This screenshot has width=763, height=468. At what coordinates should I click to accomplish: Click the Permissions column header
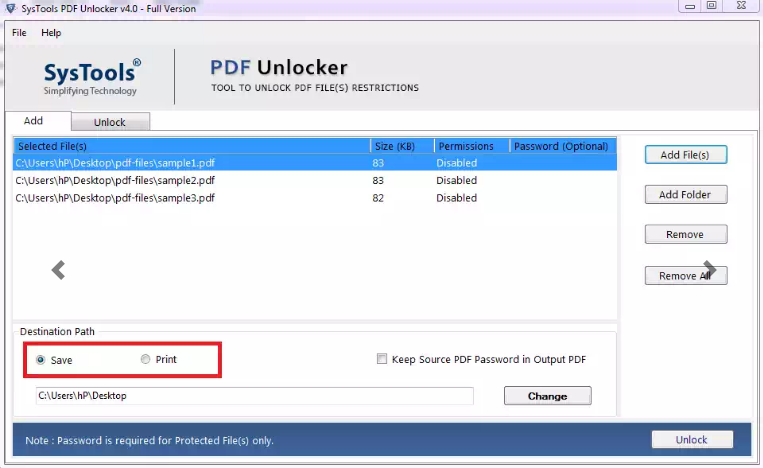click(x=471, y=146)
